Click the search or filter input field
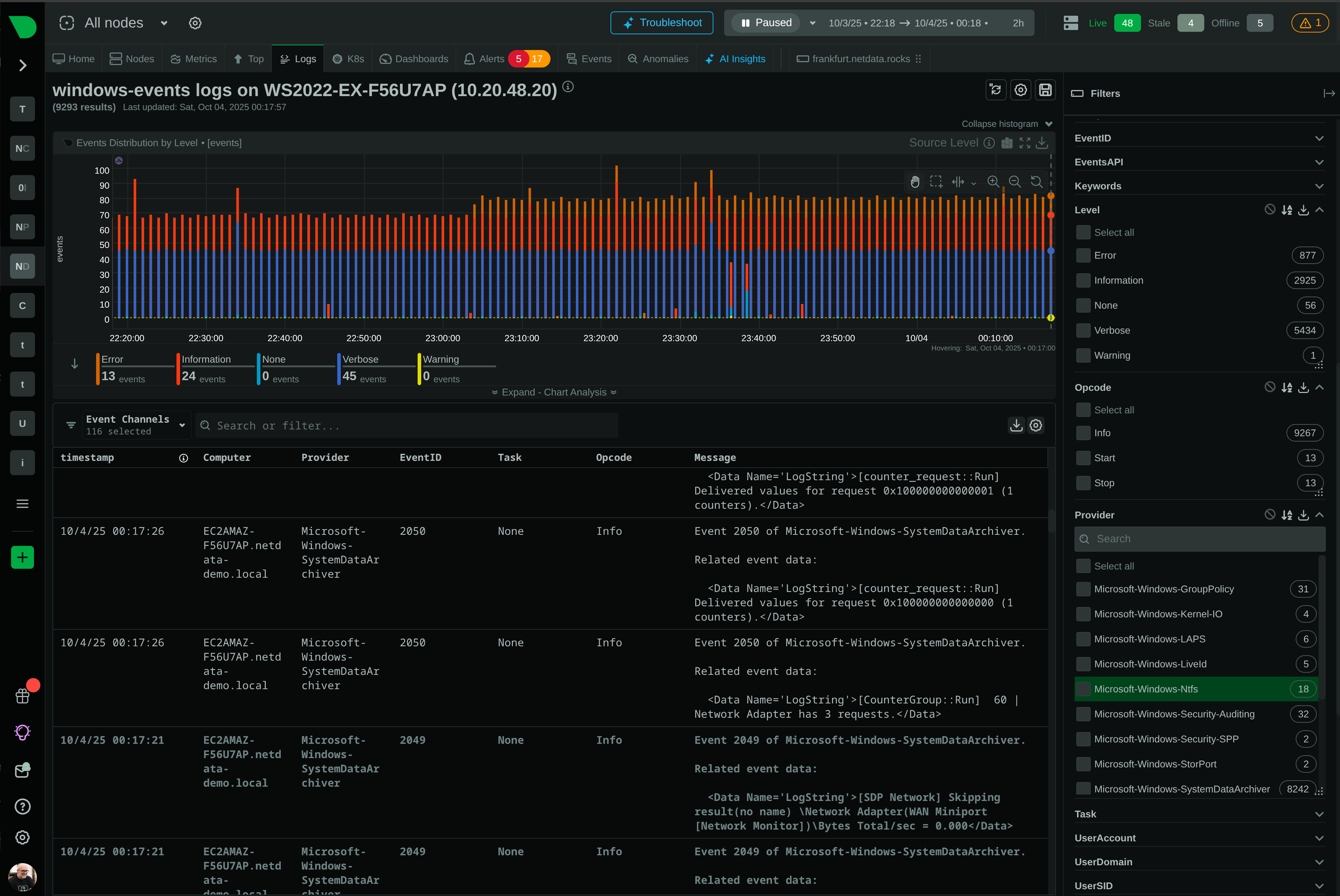 [x=407, y=425]
